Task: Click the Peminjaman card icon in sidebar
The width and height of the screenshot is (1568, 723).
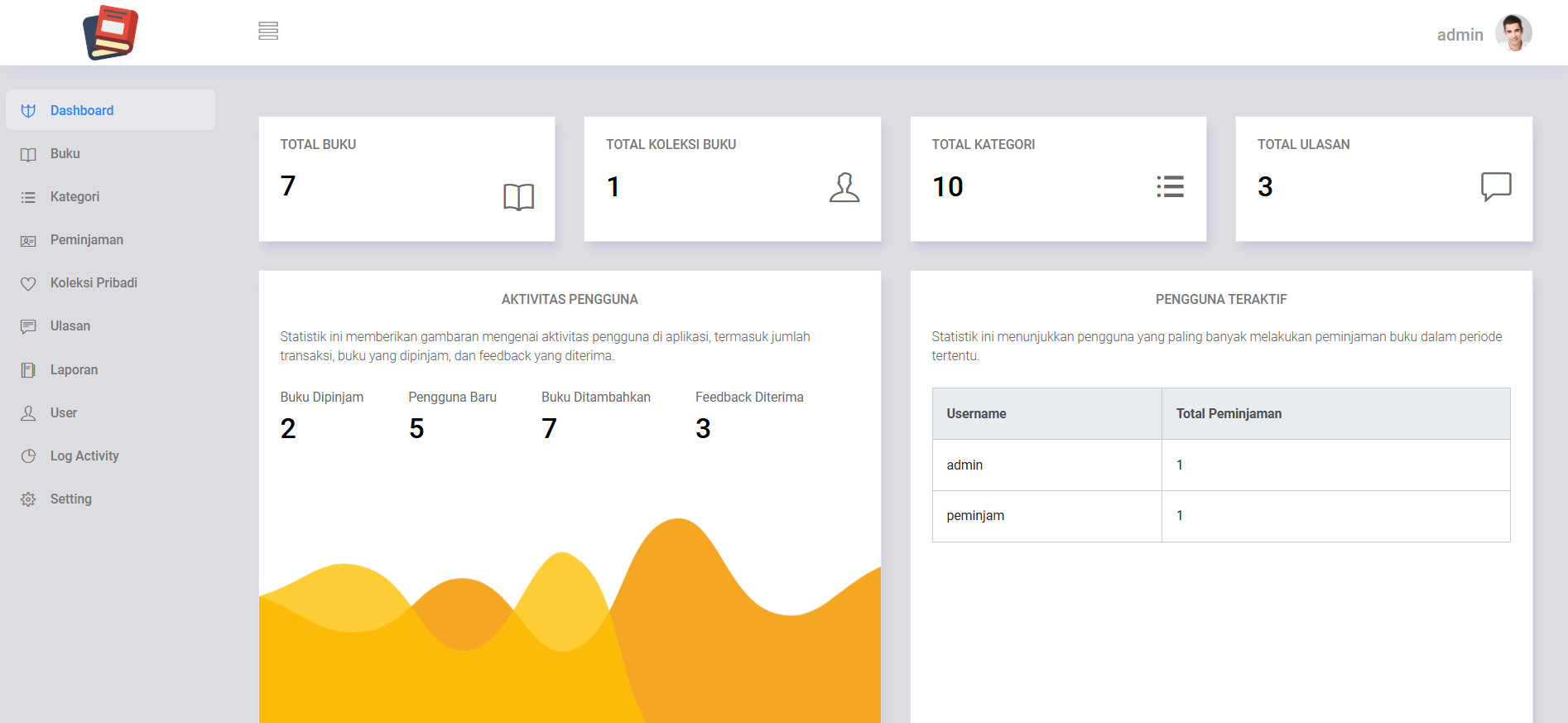Action: tap(28, 241)
